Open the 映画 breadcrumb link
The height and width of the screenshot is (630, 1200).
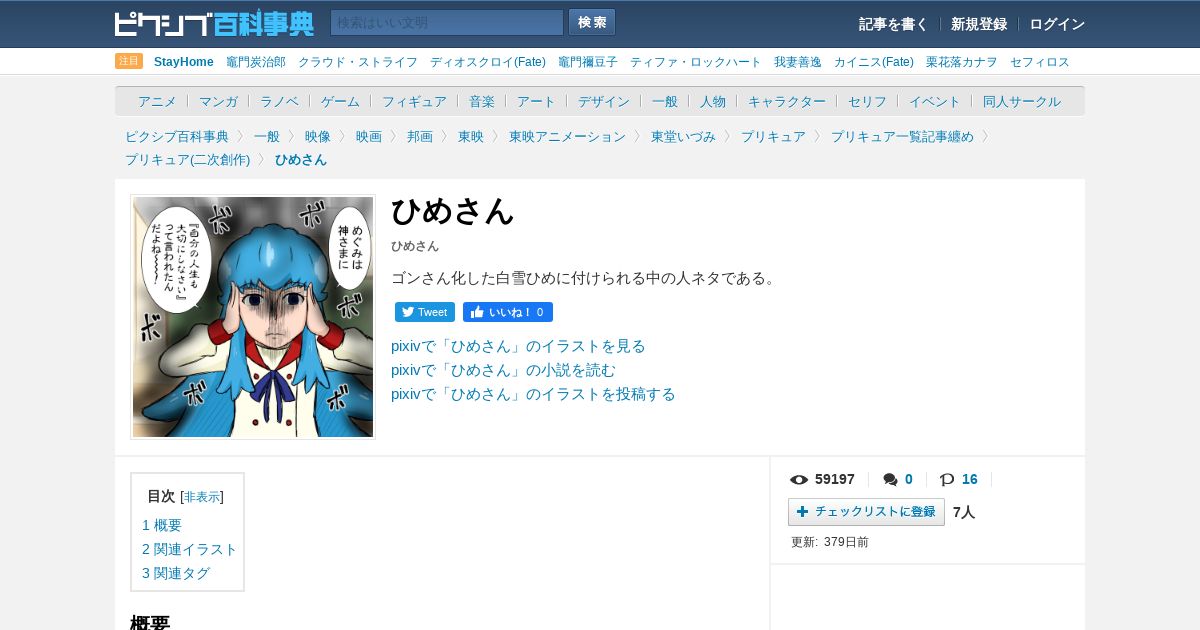pyautogui.click(x=369, y=136)
